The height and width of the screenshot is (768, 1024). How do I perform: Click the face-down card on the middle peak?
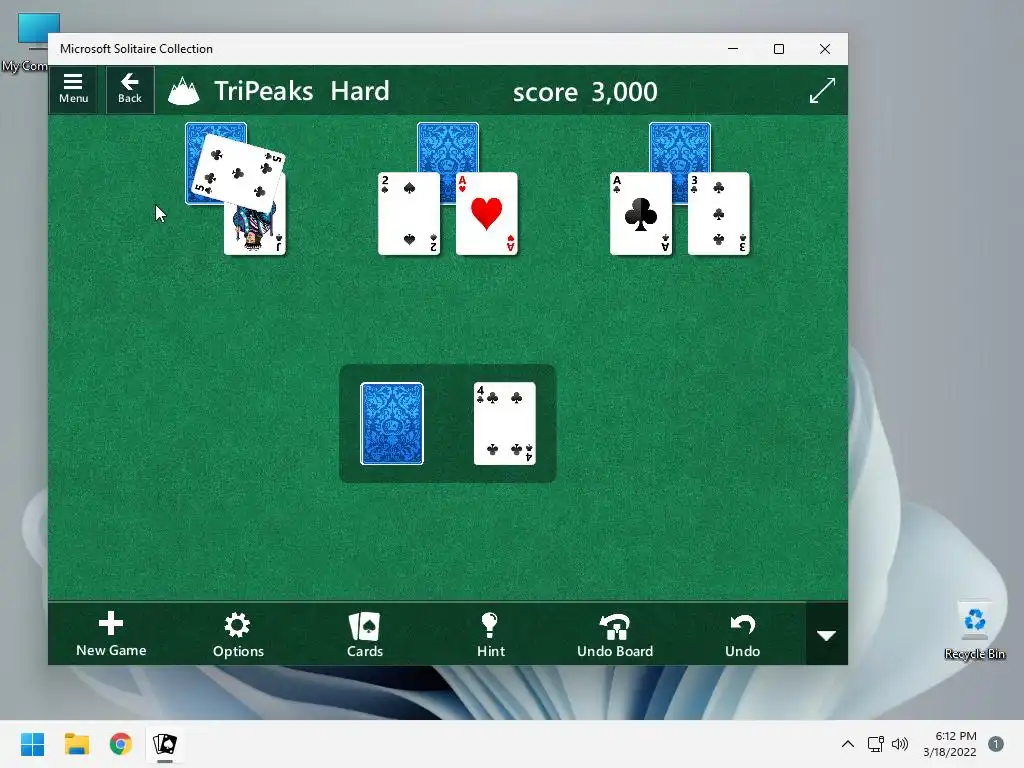coord(448,147)
